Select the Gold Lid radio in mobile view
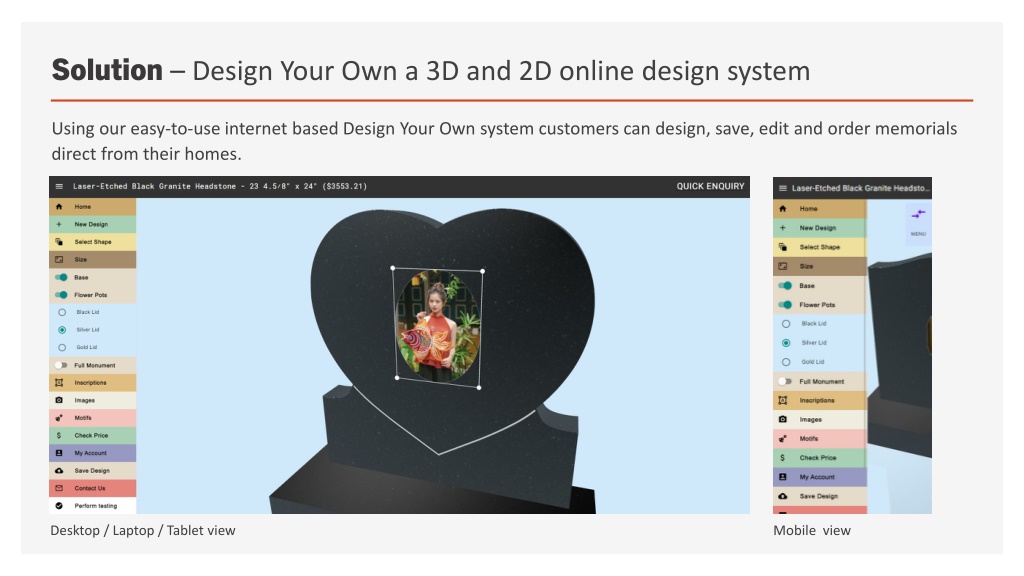Viewport: 1024px width, 576px height. (786, 362)
